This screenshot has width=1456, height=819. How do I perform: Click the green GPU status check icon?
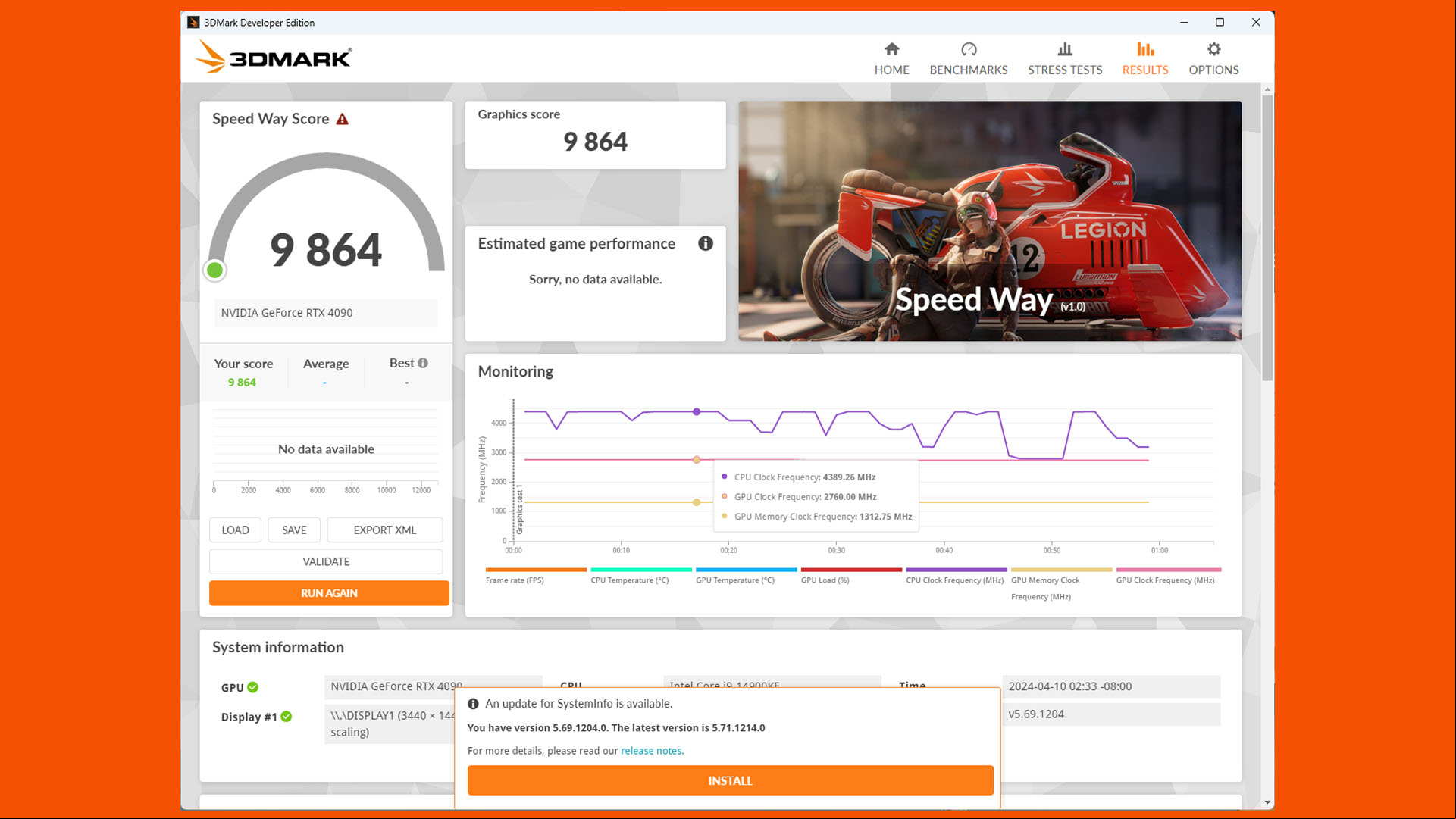(253, 687)
